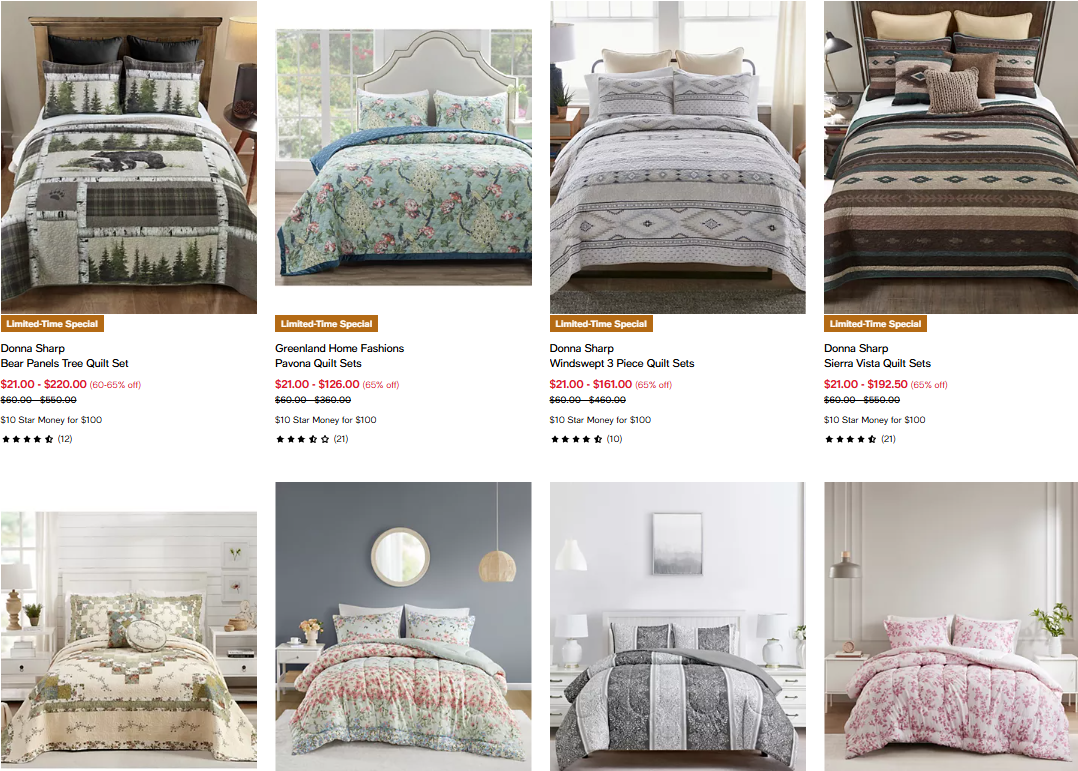The width and height of the screenshot is (1078, 771).
Task: Open star rating with 12 reviews
Action: click(37, 439)
